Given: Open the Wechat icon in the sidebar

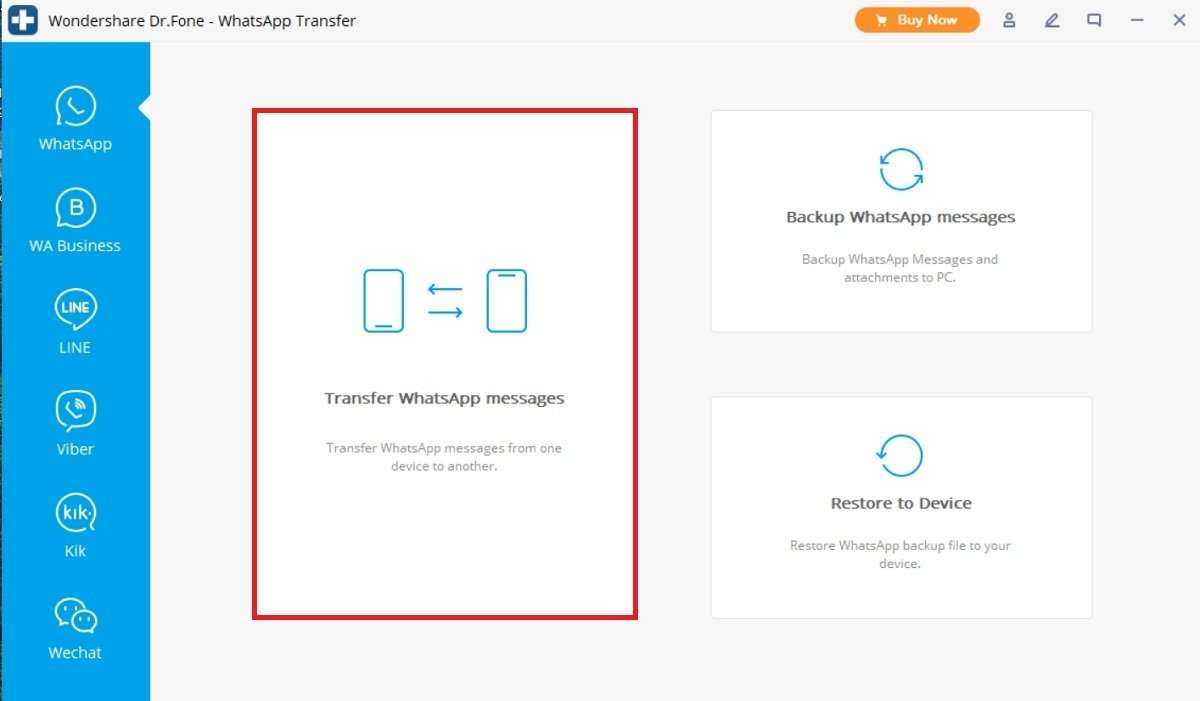Looking at the screenshot, I should [x=75, y=615].
